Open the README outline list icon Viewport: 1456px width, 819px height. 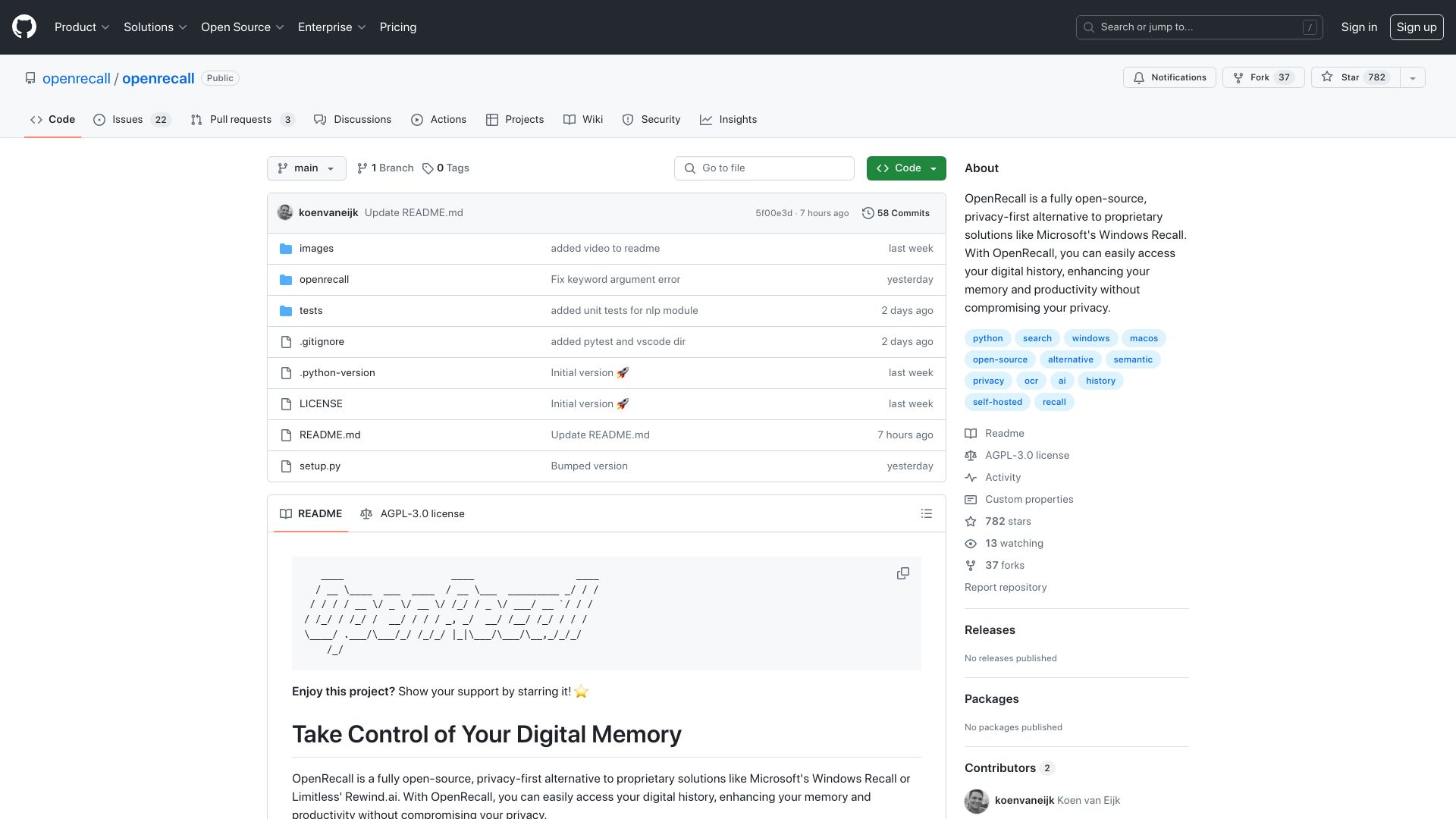926,513
